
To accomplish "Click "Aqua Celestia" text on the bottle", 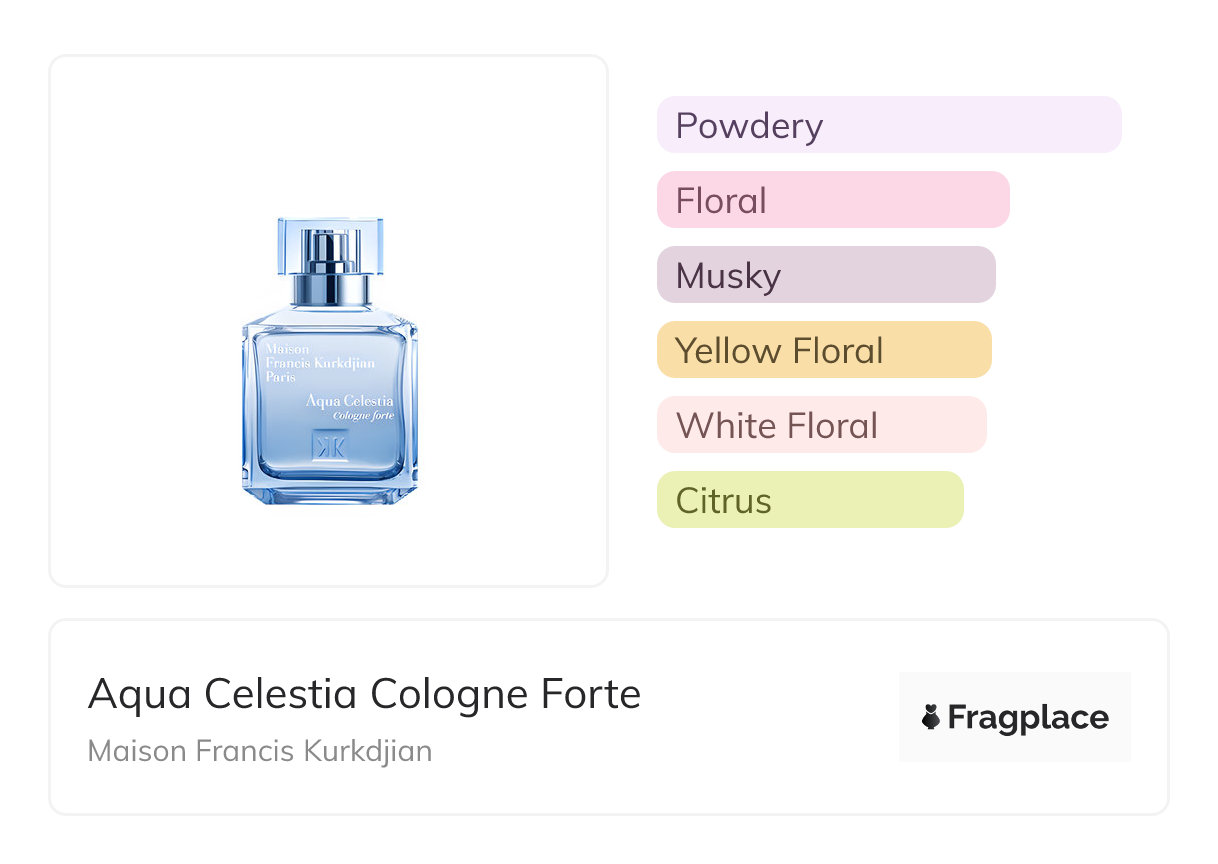I will point(349,402).
